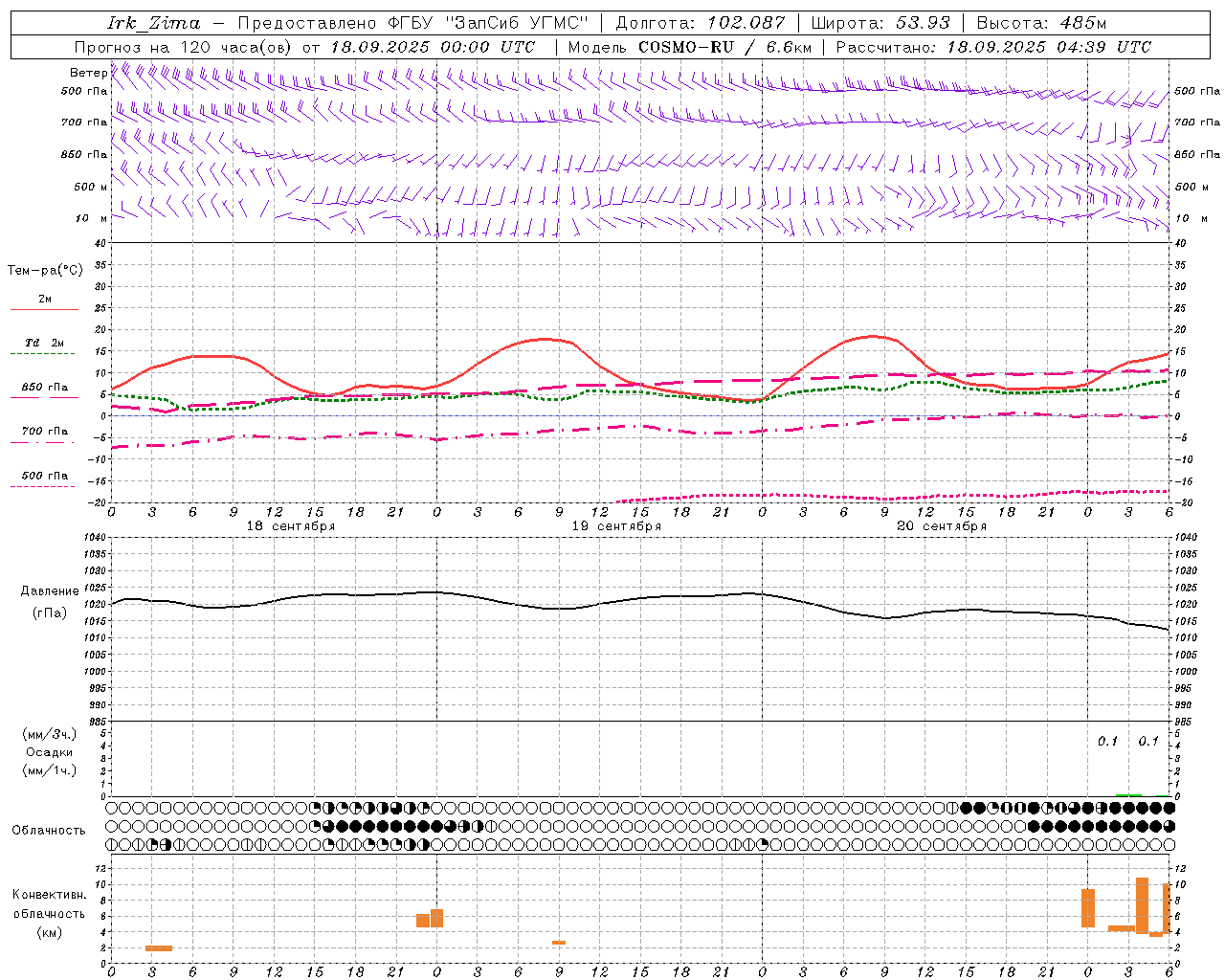The height and width of the screenshot is (980, 1225).
Task: Click the 20 сентября date label
Action: (942, 526)
